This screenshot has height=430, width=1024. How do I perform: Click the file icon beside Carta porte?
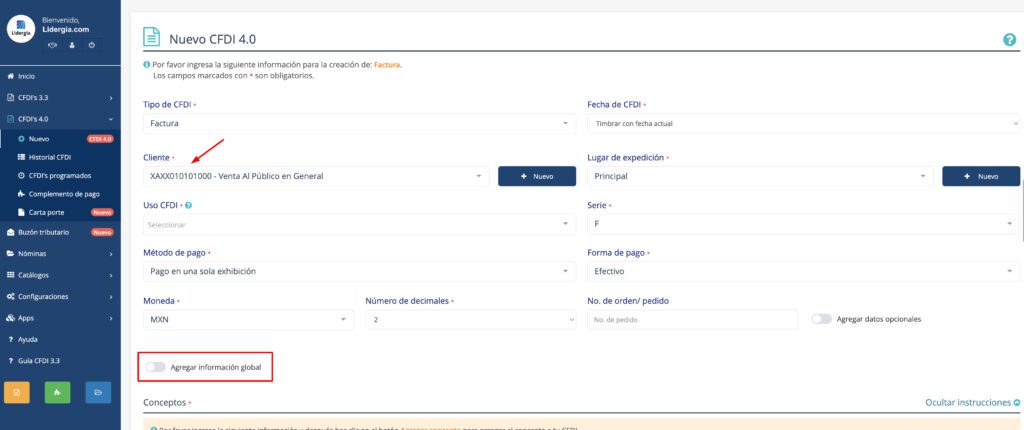tap(22, 212)
